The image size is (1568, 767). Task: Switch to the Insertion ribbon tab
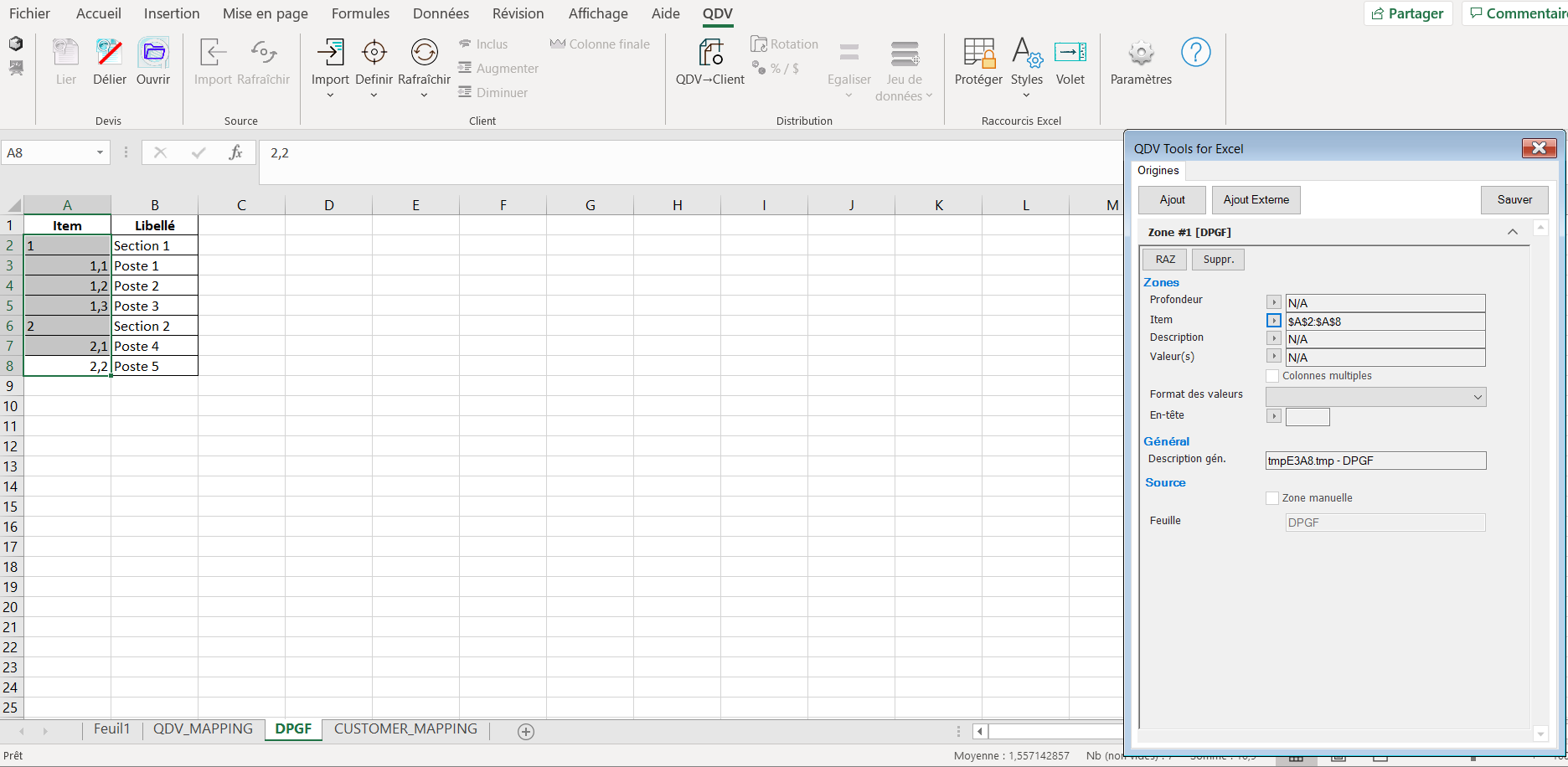[x=172, y=13]
